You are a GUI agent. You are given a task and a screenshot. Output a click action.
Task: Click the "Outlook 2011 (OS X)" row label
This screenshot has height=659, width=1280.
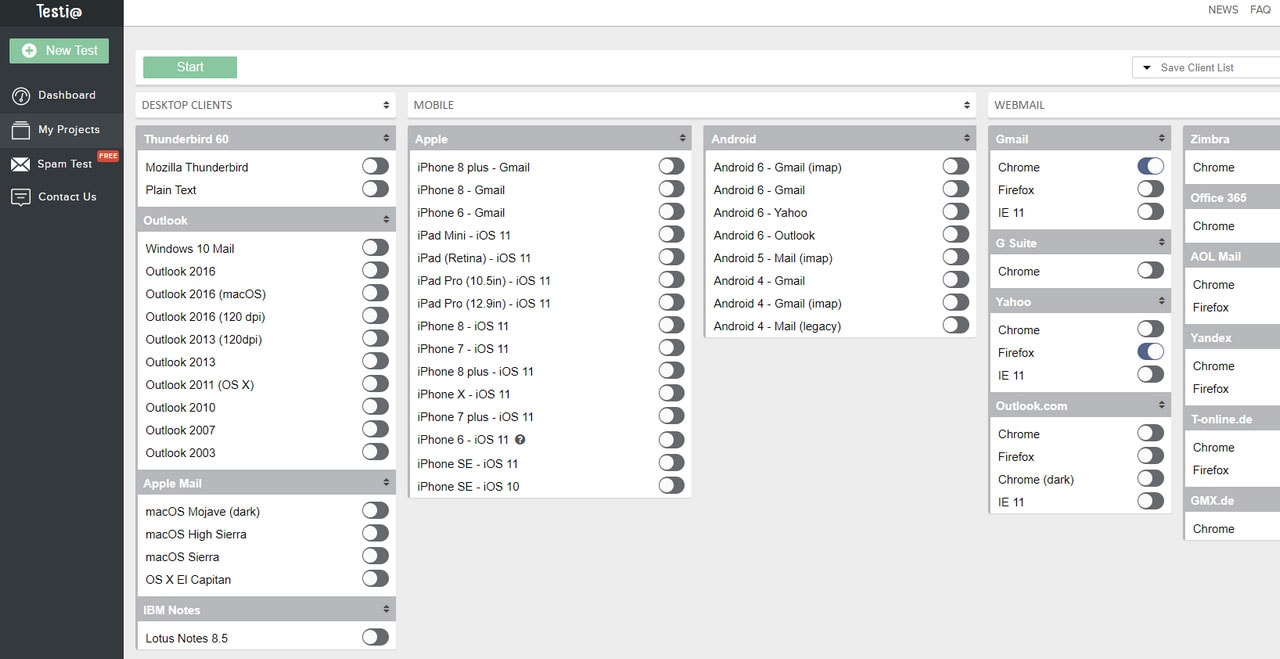point(200,385)
